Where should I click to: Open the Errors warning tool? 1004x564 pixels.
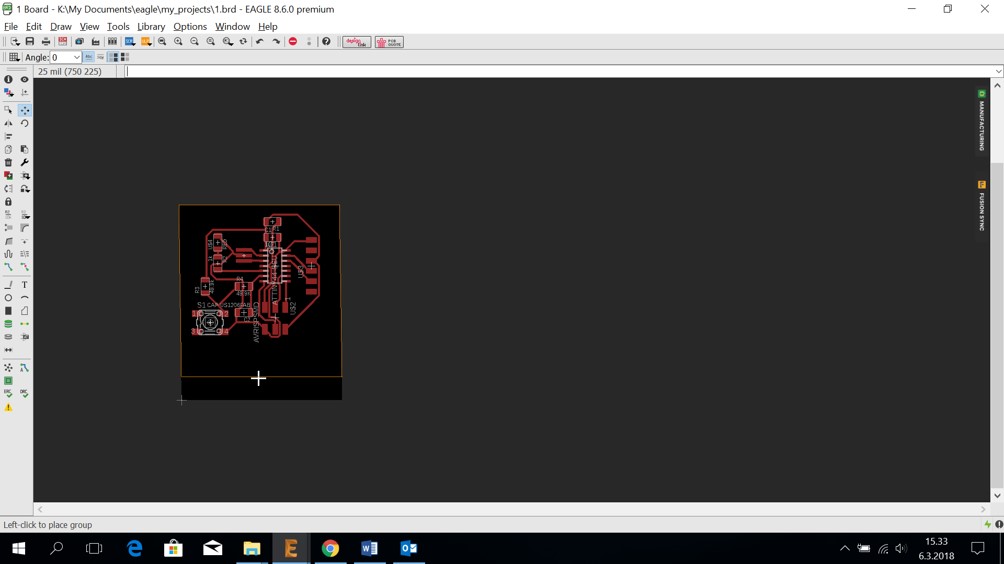[8, 407]
